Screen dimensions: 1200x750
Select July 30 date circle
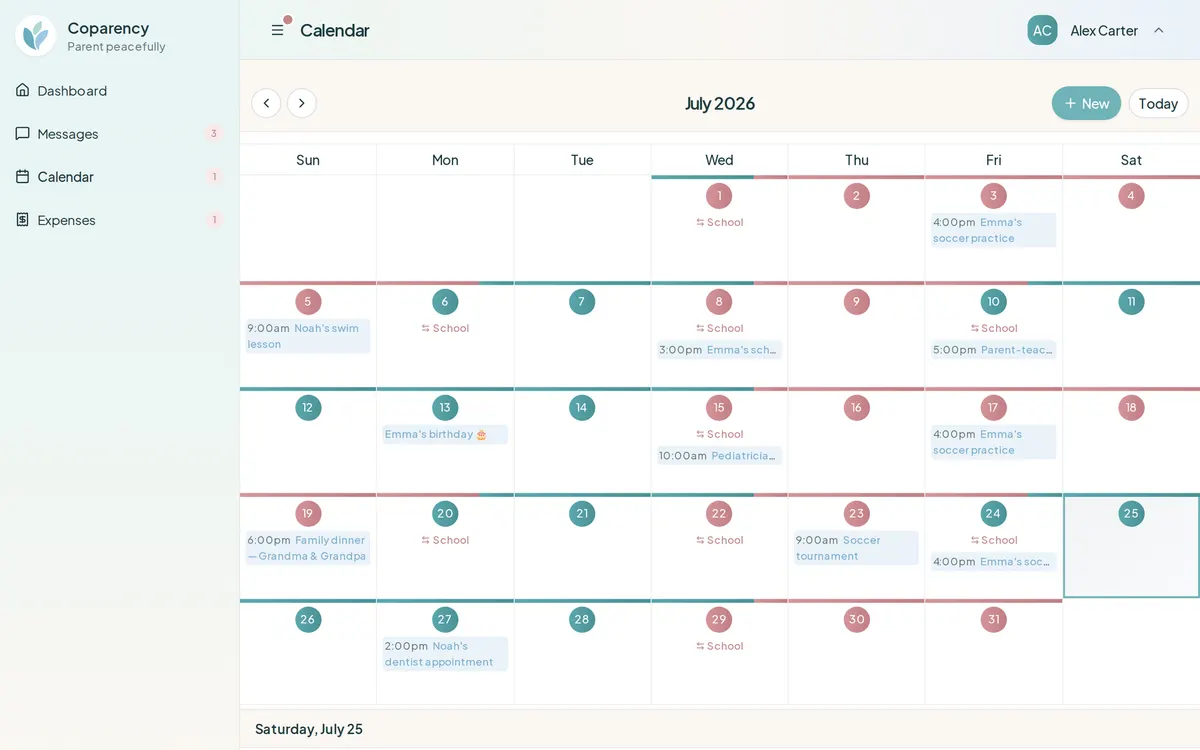tap(856, 620)
